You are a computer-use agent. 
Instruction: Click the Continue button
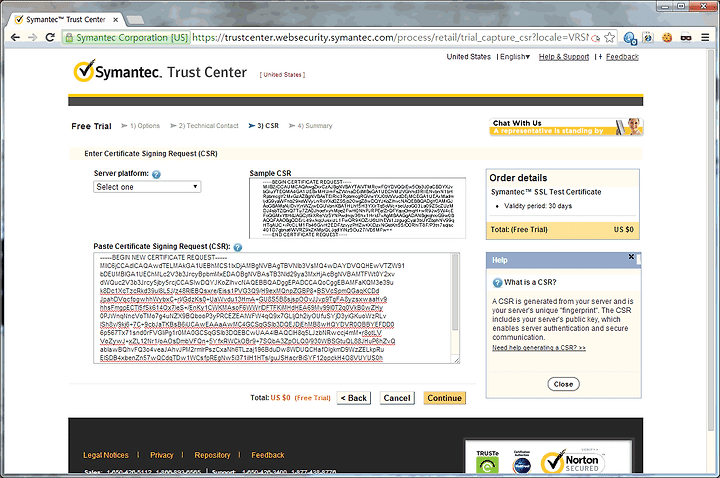click(x=444, y=398)
